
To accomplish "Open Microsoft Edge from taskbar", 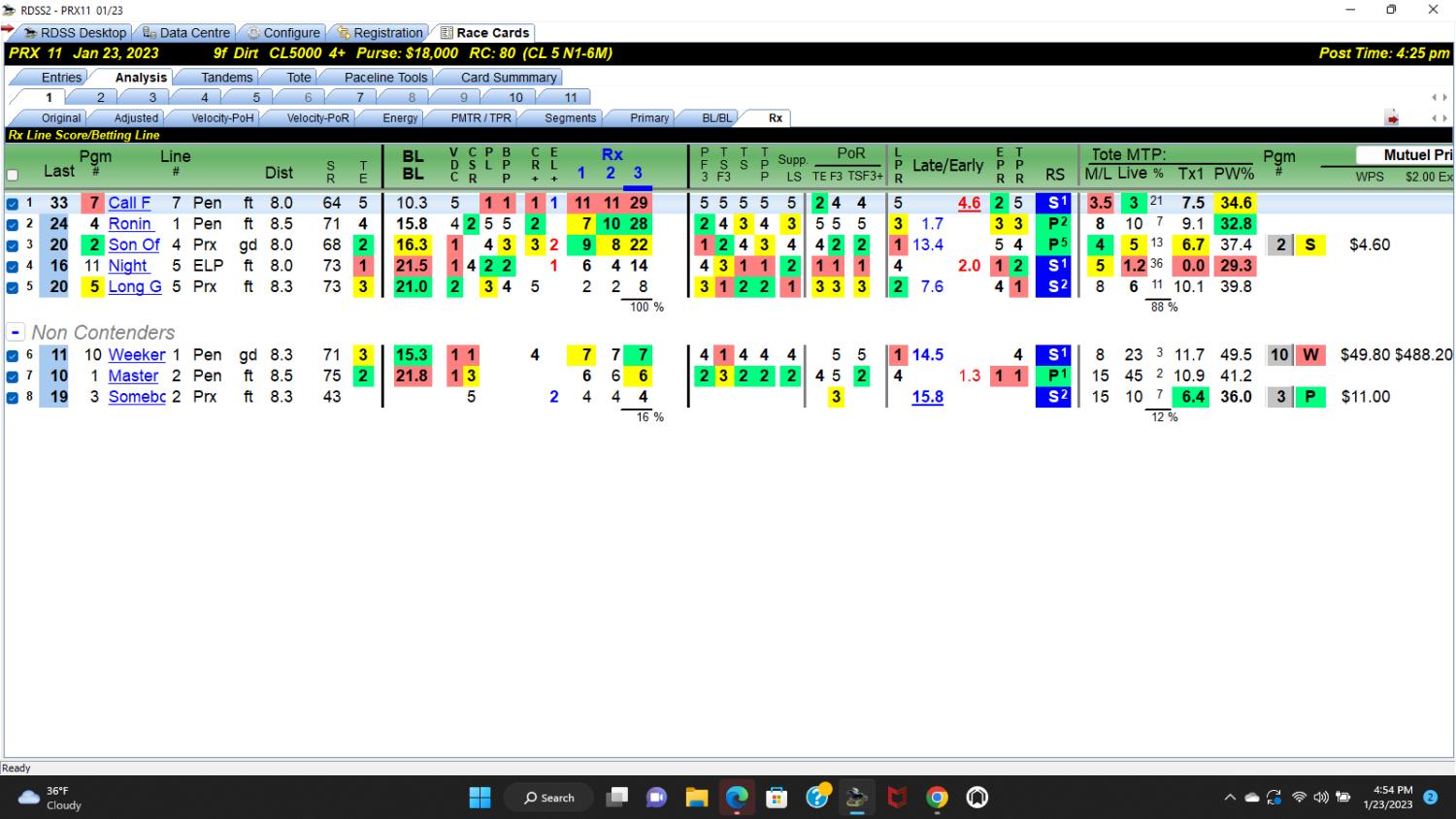I will click(737, 798).
